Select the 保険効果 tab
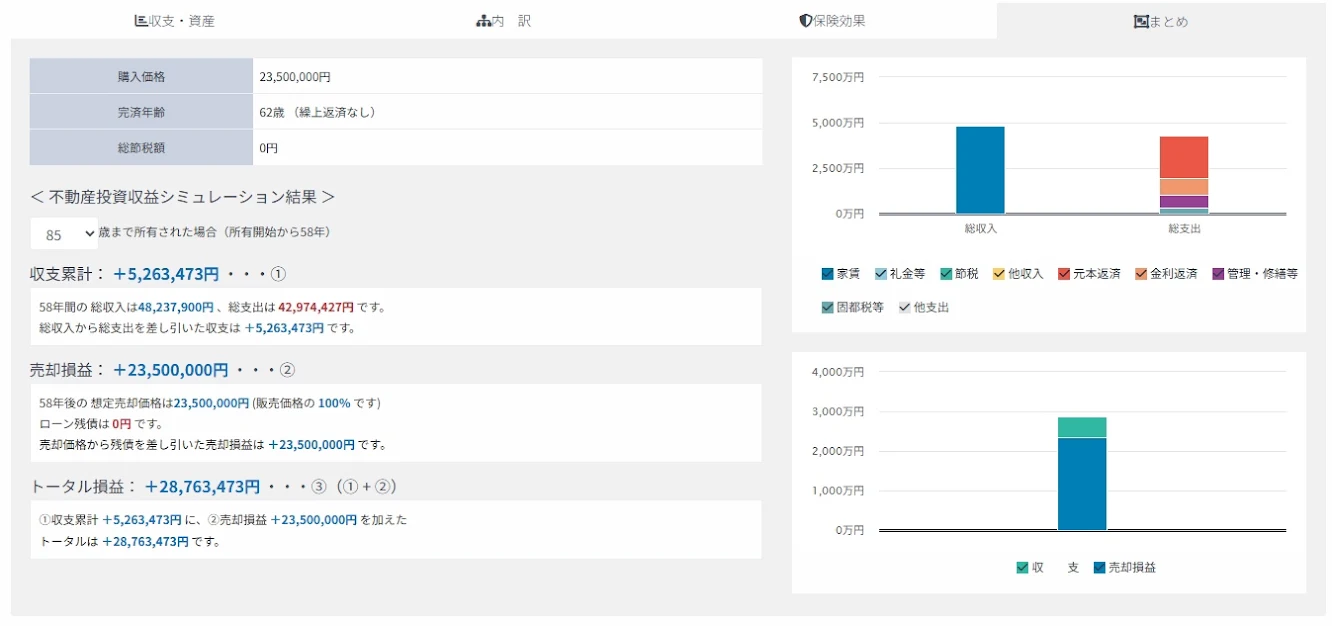Image resolution: width=1332 pixels, height=626 pixels. (832, 21)
